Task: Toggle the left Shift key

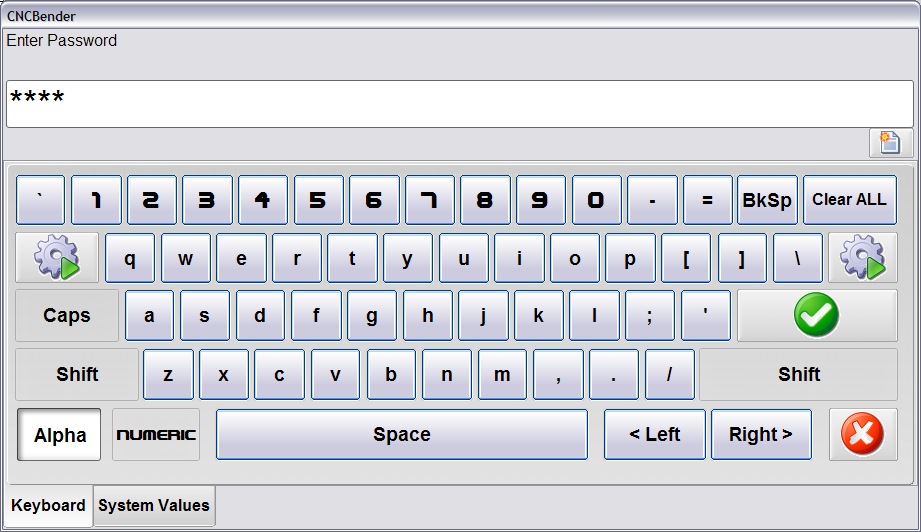Action: pos(77,375)
